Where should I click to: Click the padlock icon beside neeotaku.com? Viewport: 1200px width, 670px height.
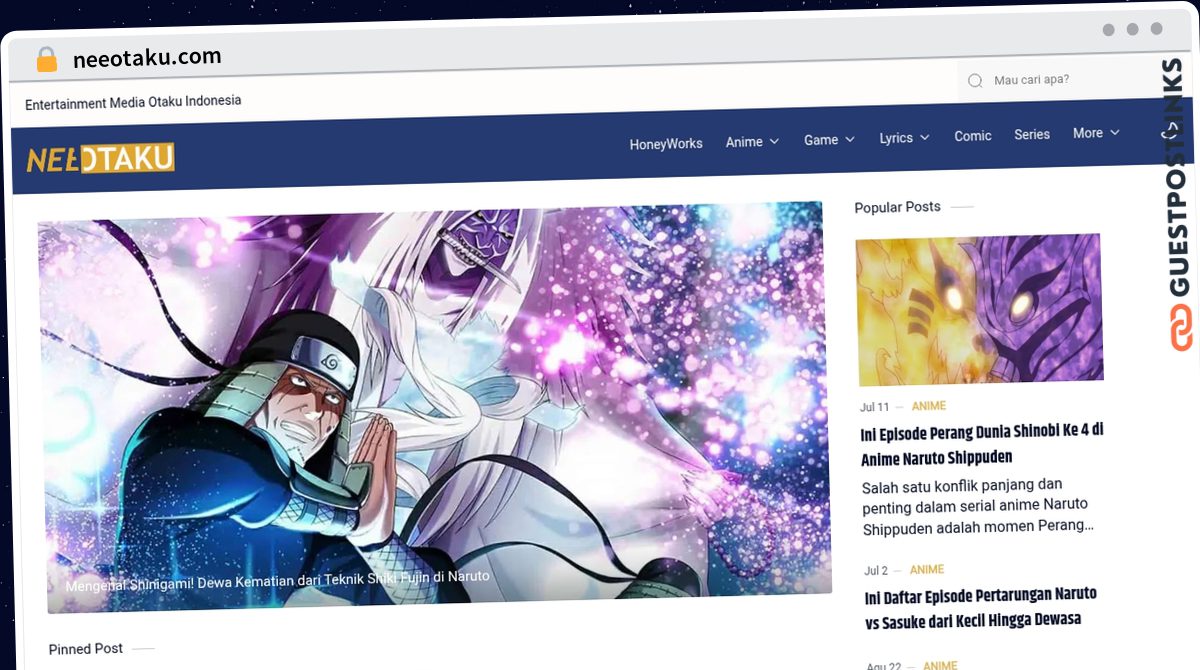[x=46, y=59]
